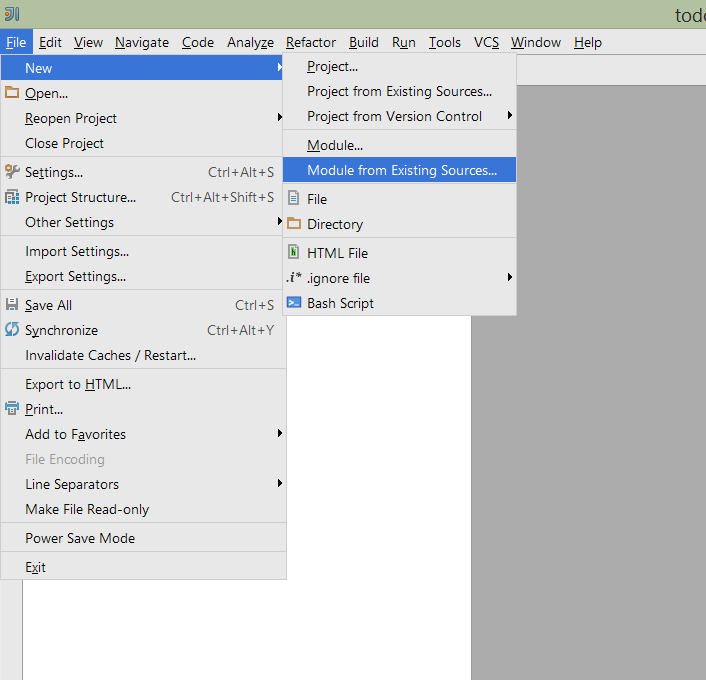Viewport: 706px width, 680px height.
Task: Click the printer icon beside Print
Action: tap(12, 409)
